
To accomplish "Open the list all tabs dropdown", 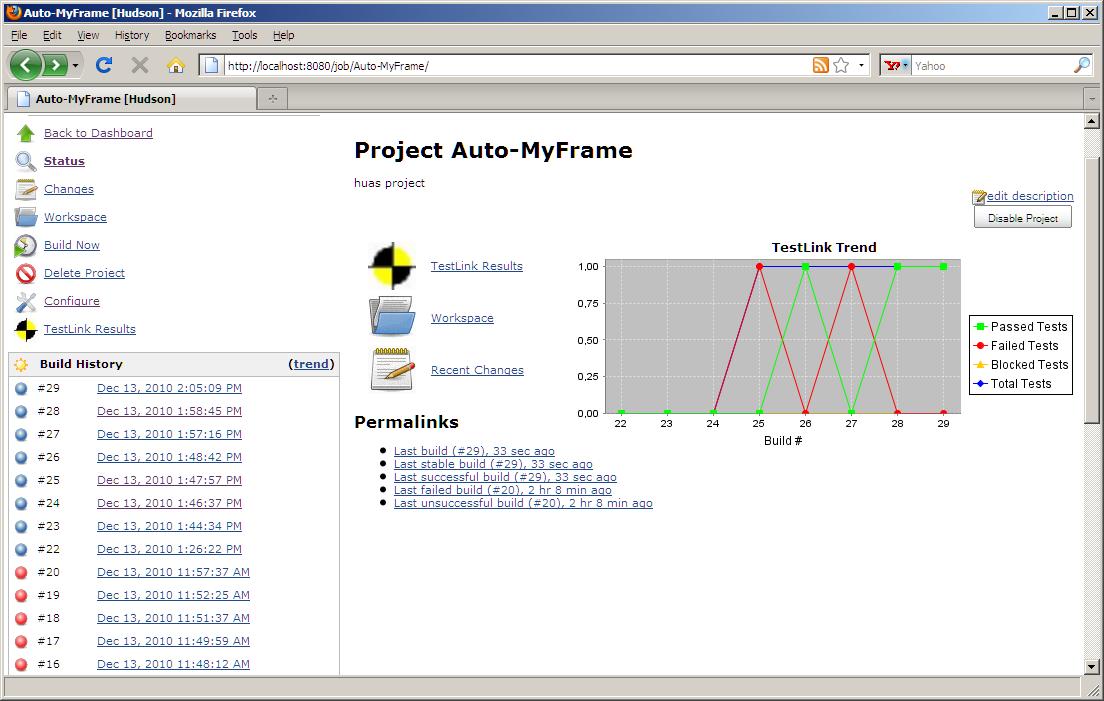I will tap(1091, 99).
